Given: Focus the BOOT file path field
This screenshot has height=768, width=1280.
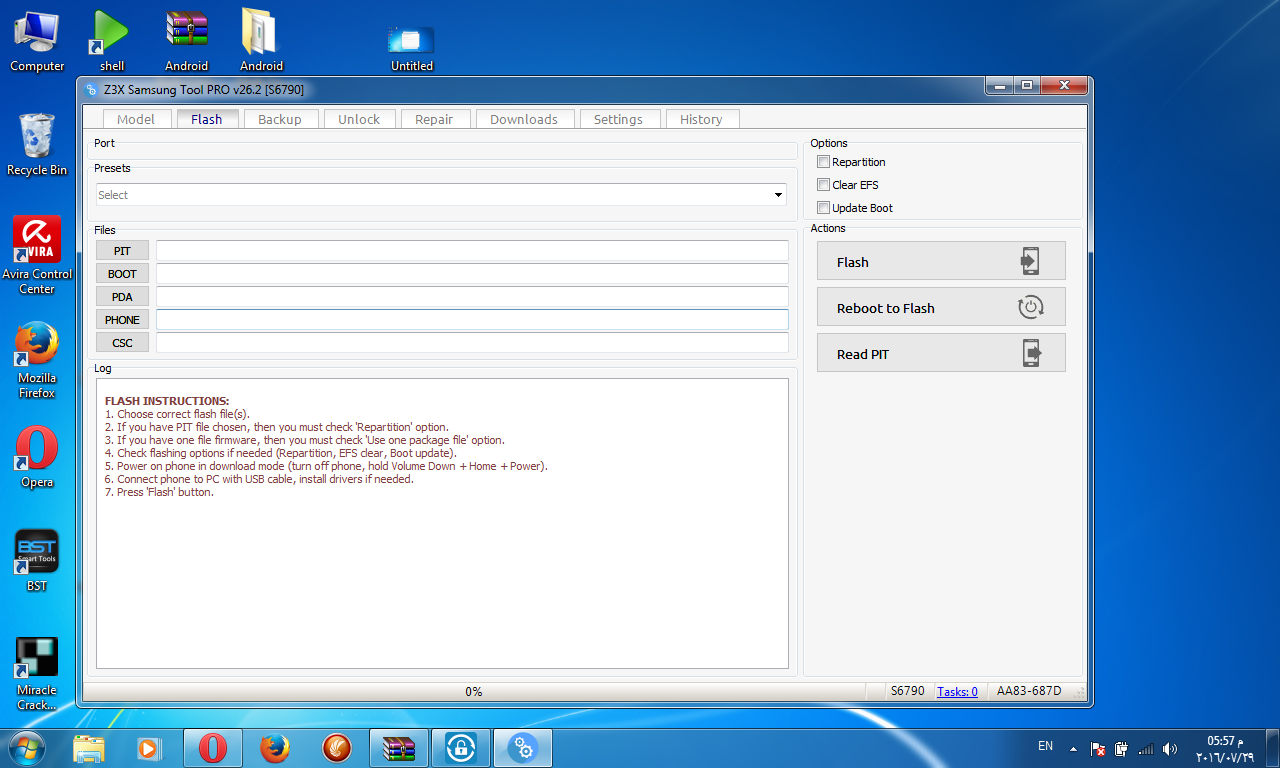Looking at the screenshot, I should [472, 274].
